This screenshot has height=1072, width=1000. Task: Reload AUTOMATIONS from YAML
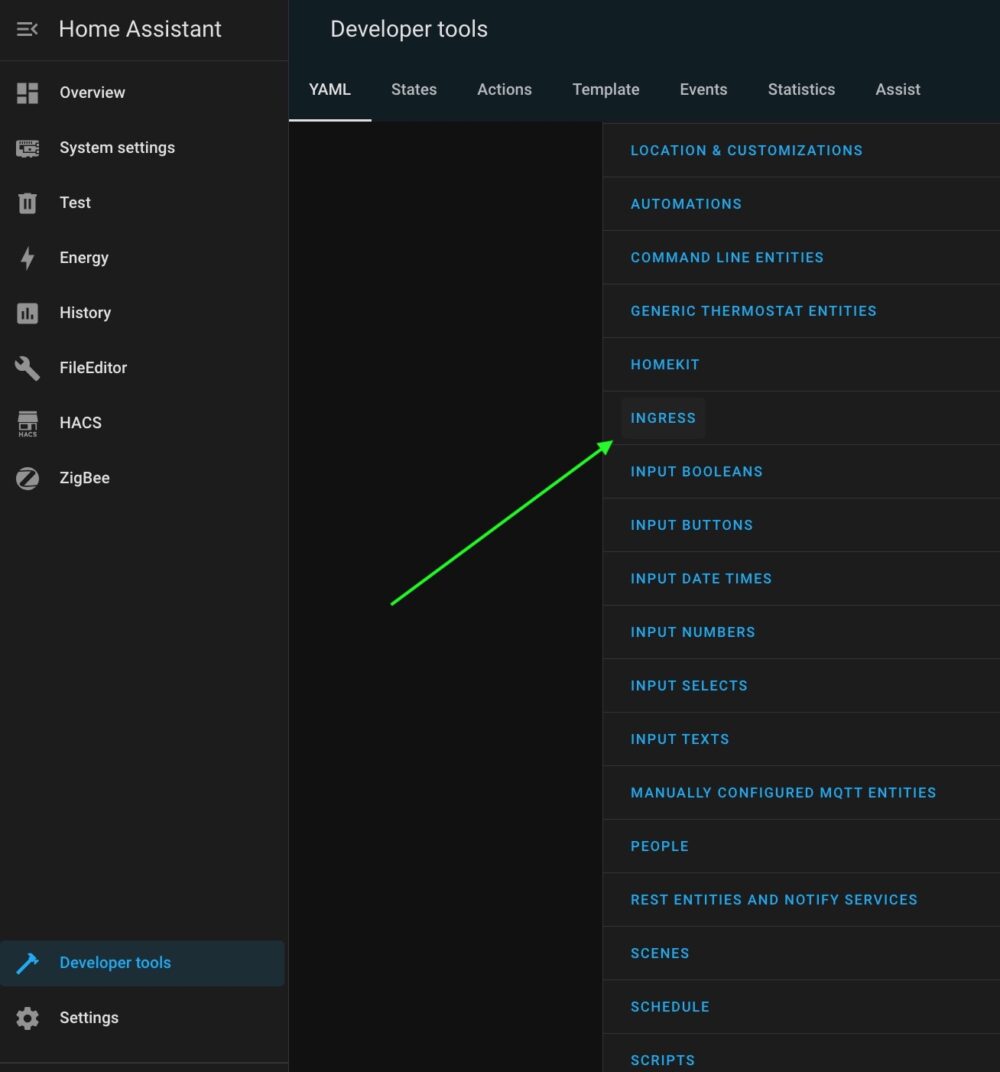pyautogui.click(x=686, y=204)
